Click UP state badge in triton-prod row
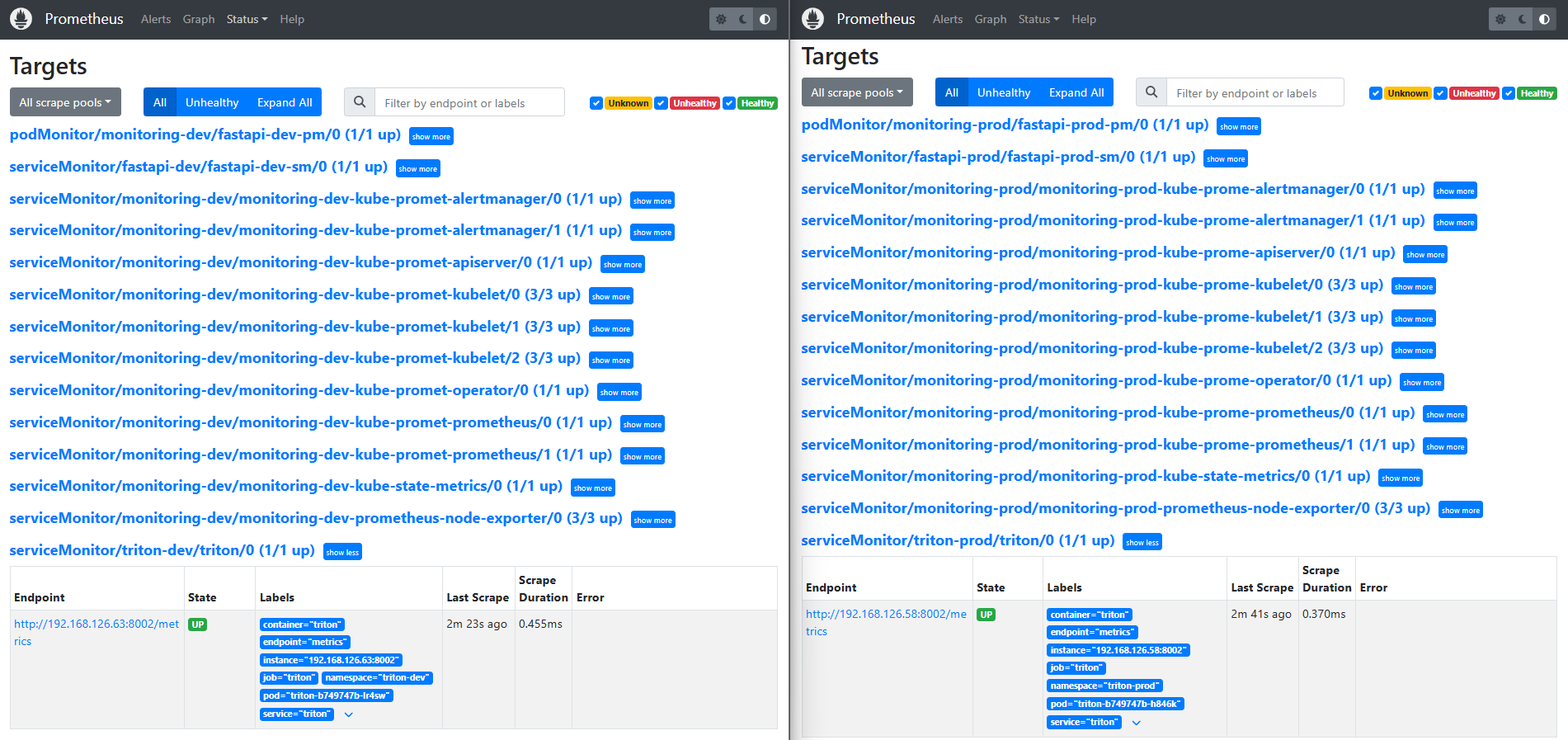Screen dimensions: 1568x740 point(986,615)
